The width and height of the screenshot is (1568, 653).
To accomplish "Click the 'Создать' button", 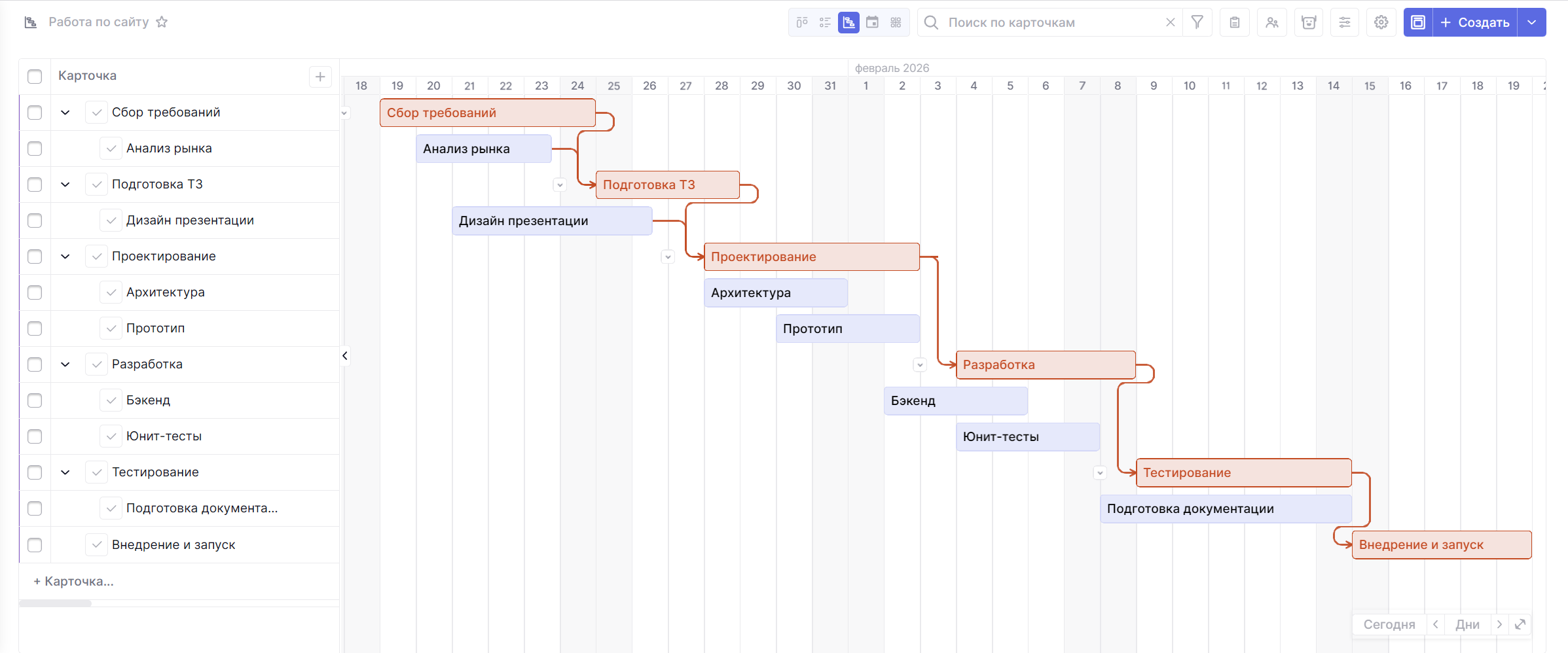I will click(x=1474, y=22).
